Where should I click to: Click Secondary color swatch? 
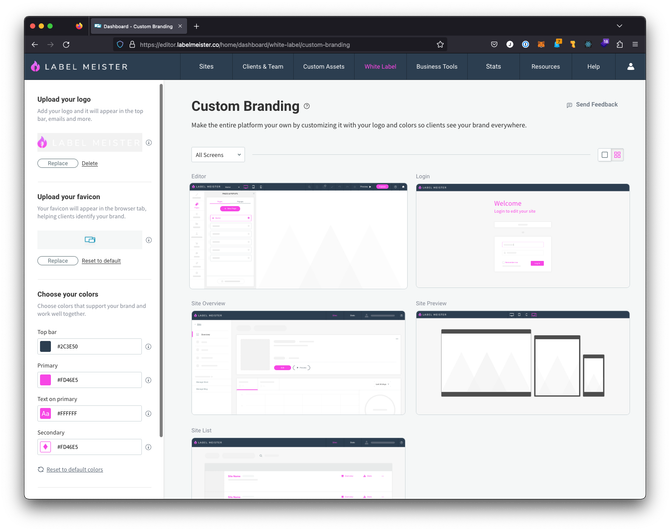point(45,447)
